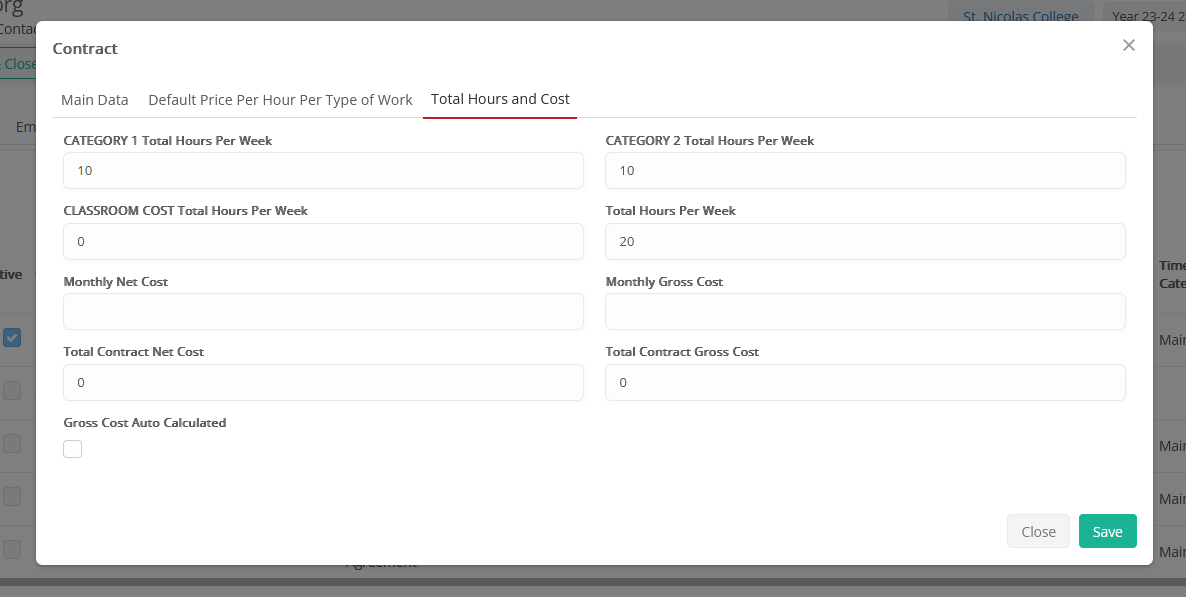Screen dimensions: 1186x597
Task: Click the CATEGORY 2 Total Hours field
Action: tap(865, 171)
